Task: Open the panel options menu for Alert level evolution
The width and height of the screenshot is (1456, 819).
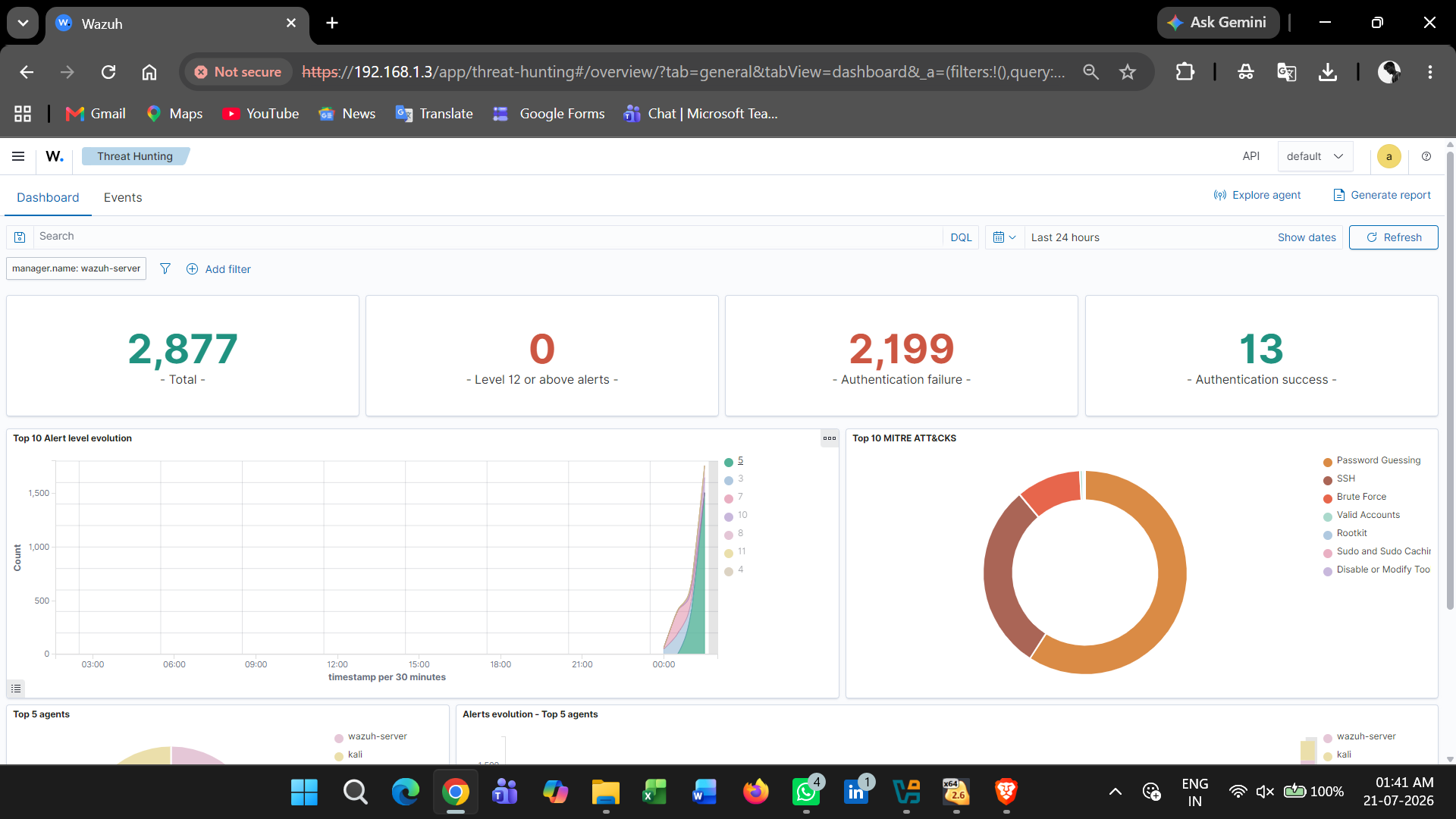Action: point(830,438)
